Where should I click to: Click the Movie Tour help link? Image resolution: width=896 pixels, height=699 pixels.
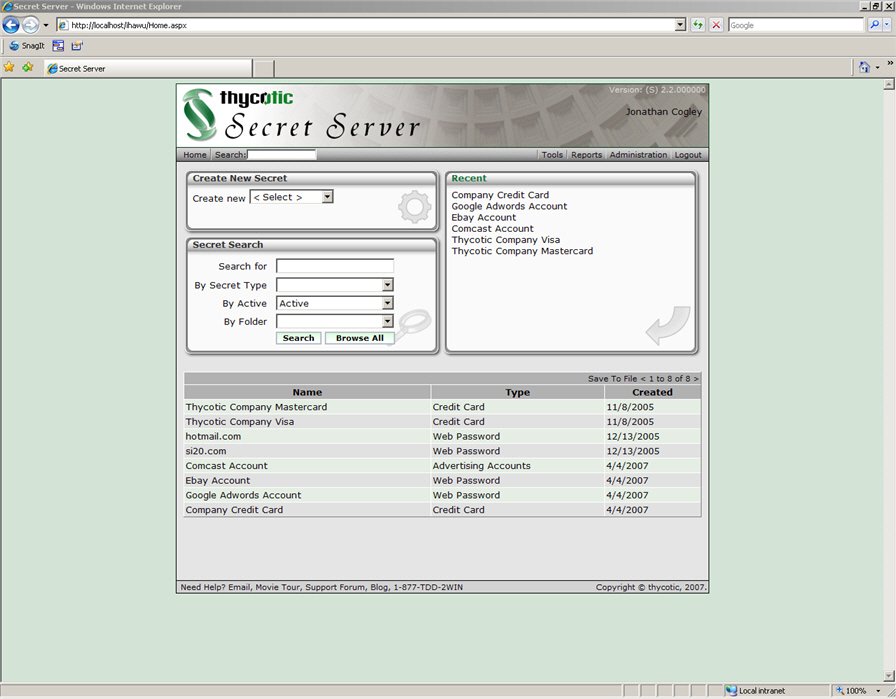277,587
